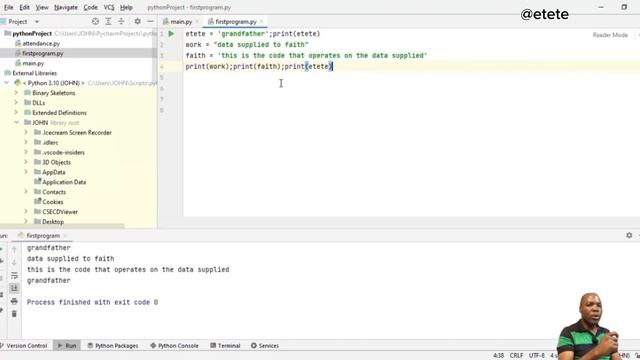
Task: Select the pythonProject root folder
Action: (x=32, y=33)
